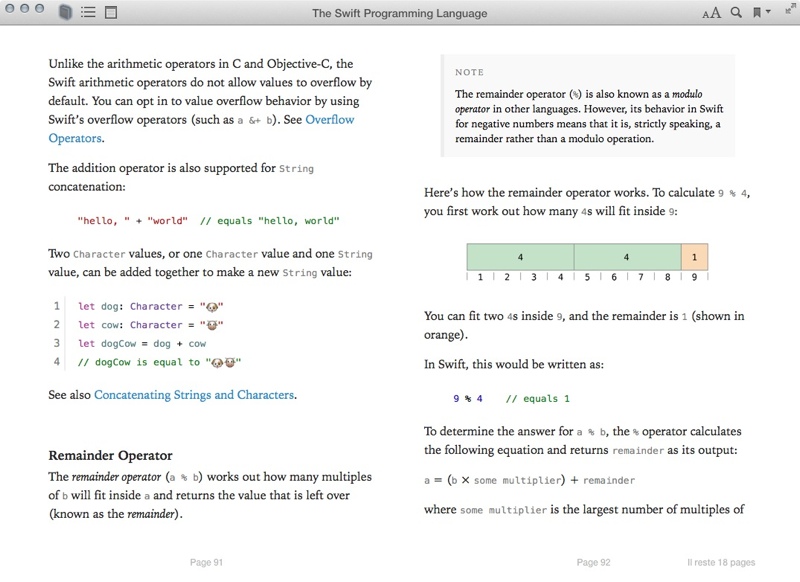Bookmark this page with the ribbon icon

point(757,13)
